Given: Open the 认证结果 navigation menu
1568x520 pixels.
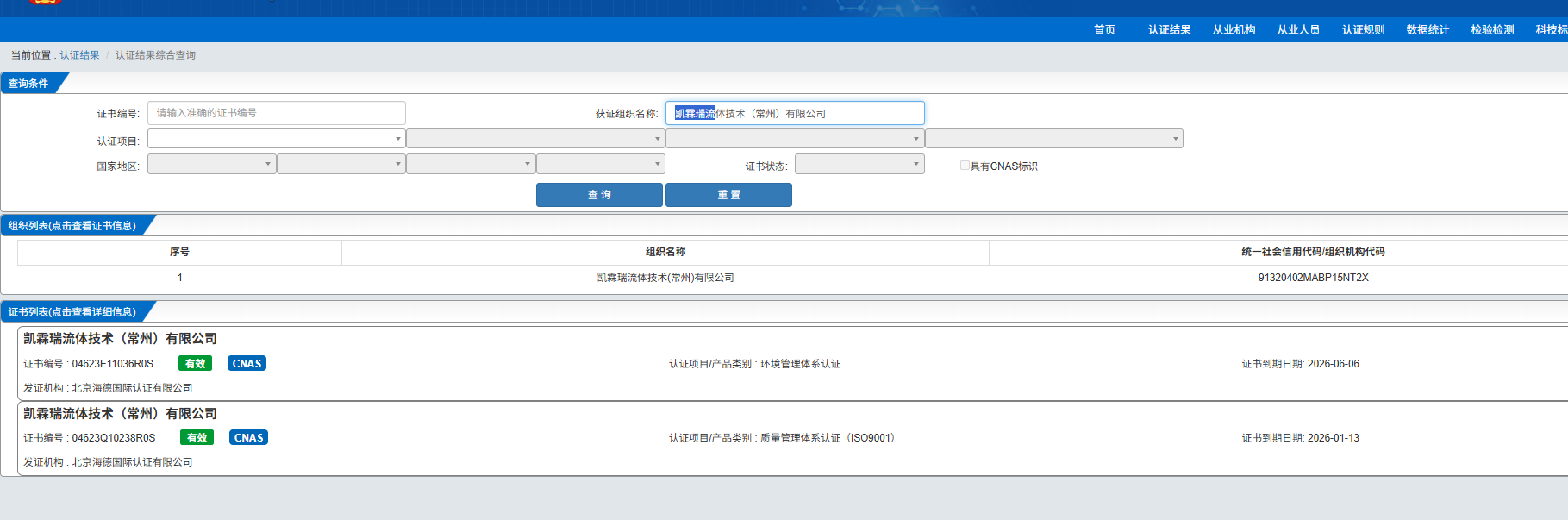Looking at the screenshot, I should coord(1169,30).
